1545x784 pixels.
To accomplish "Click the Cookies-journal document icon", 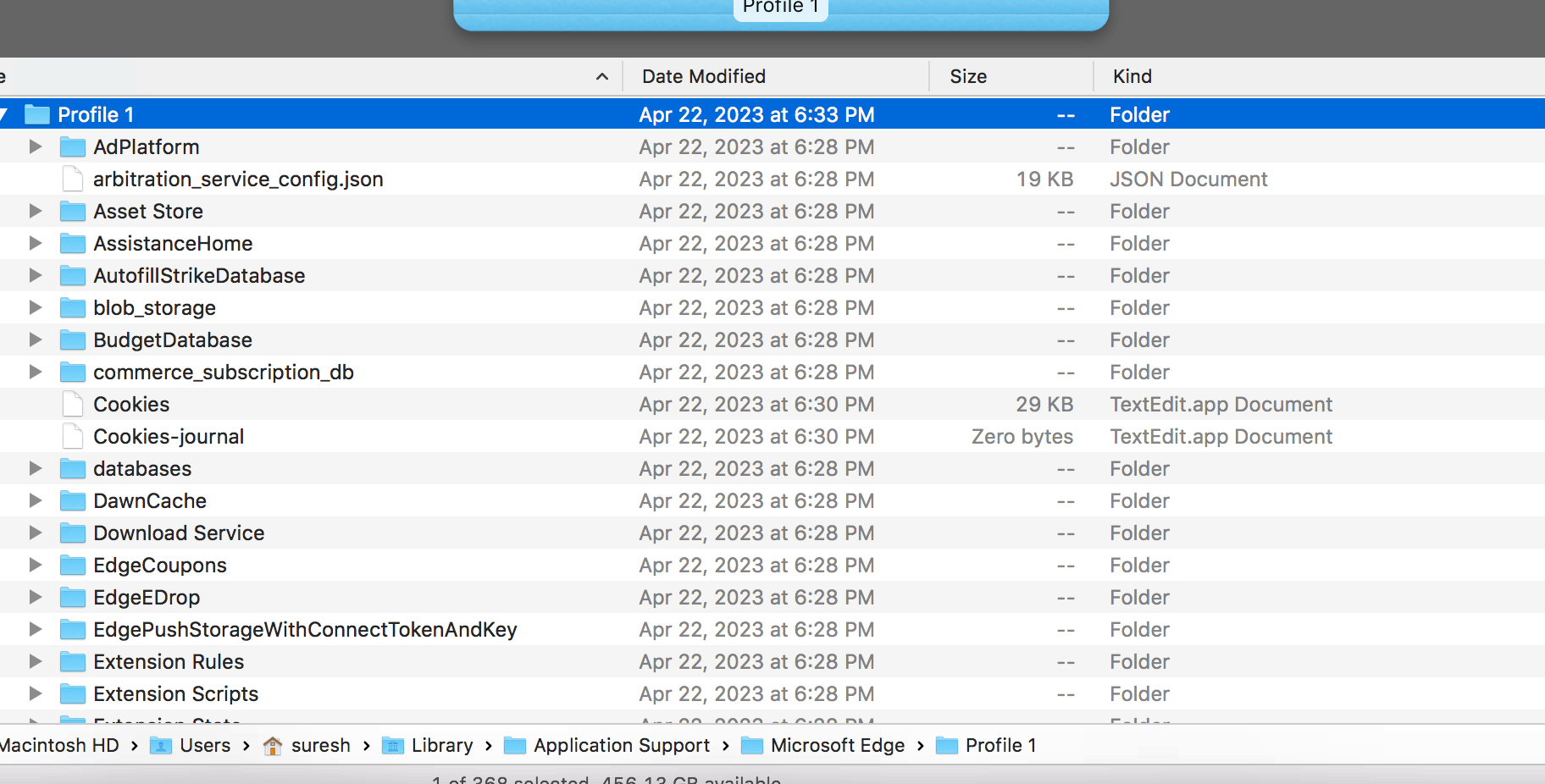I will [x=73, y=437].
